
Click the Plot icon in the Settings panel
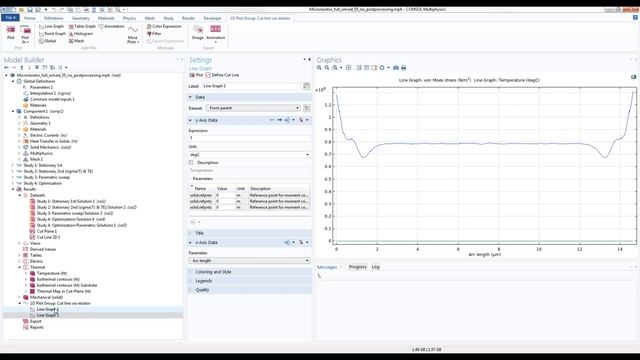pyautogui.click(x=196, y=75)
